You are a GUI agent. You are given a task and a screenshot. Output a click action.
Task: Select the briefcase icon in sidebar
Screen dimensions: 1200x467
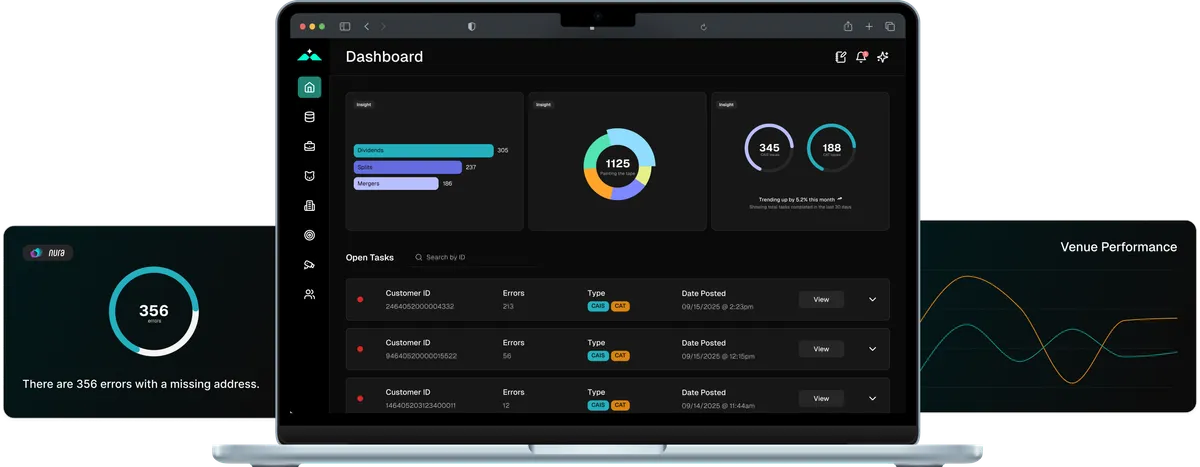(x=309, y=146)
